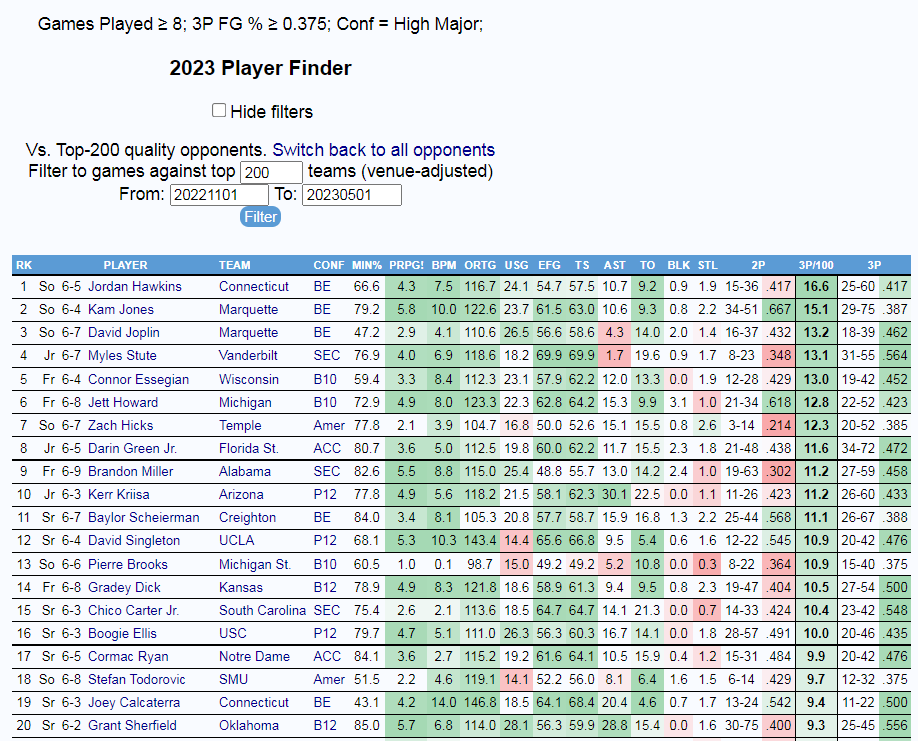This screenshot has height=741, width=918.
Task: Open Gradey Dick player link
Action: click(x=124, y=587)
